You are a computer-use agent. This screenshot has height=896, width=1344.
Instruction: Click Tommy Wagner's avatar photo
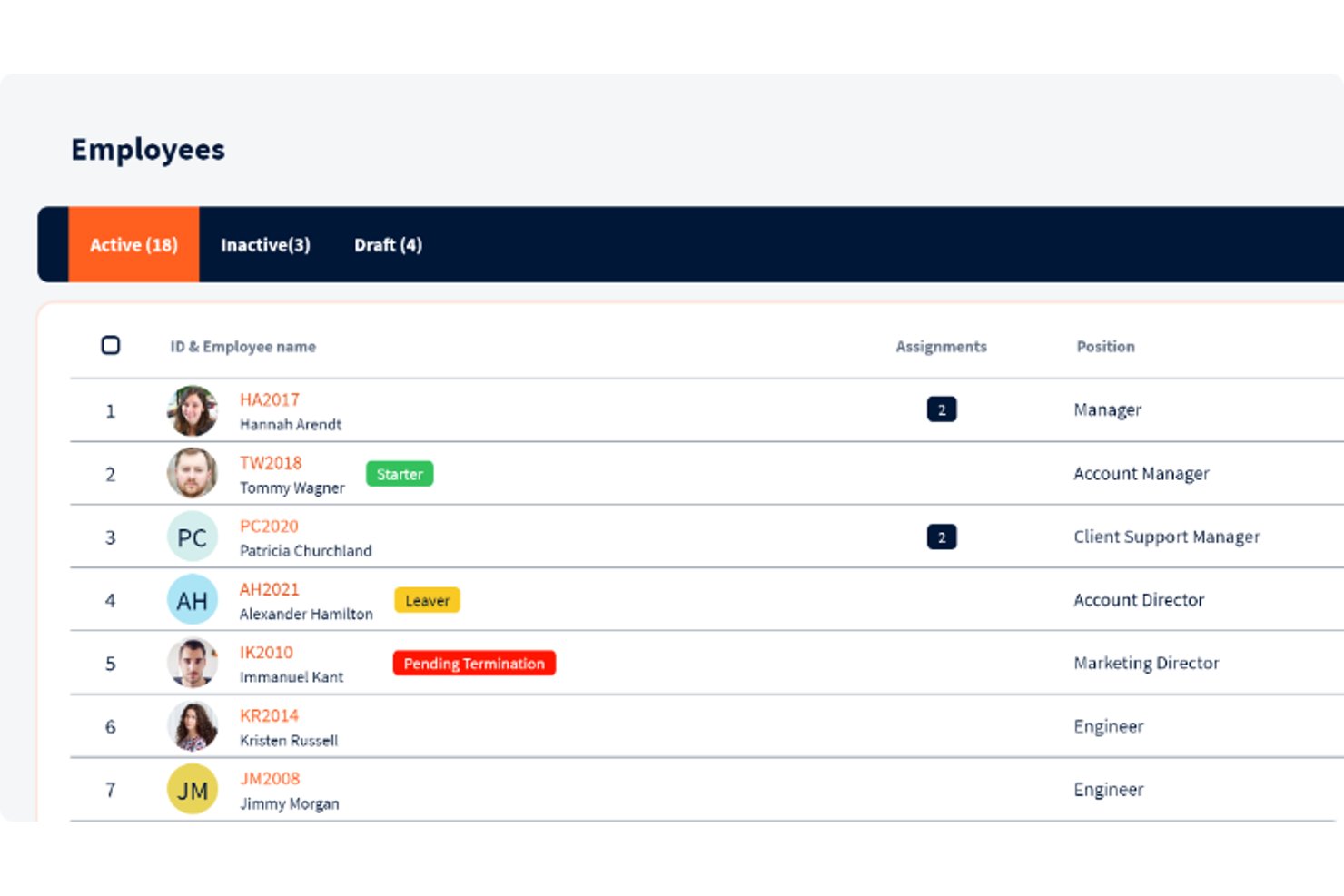click(193, 473)
